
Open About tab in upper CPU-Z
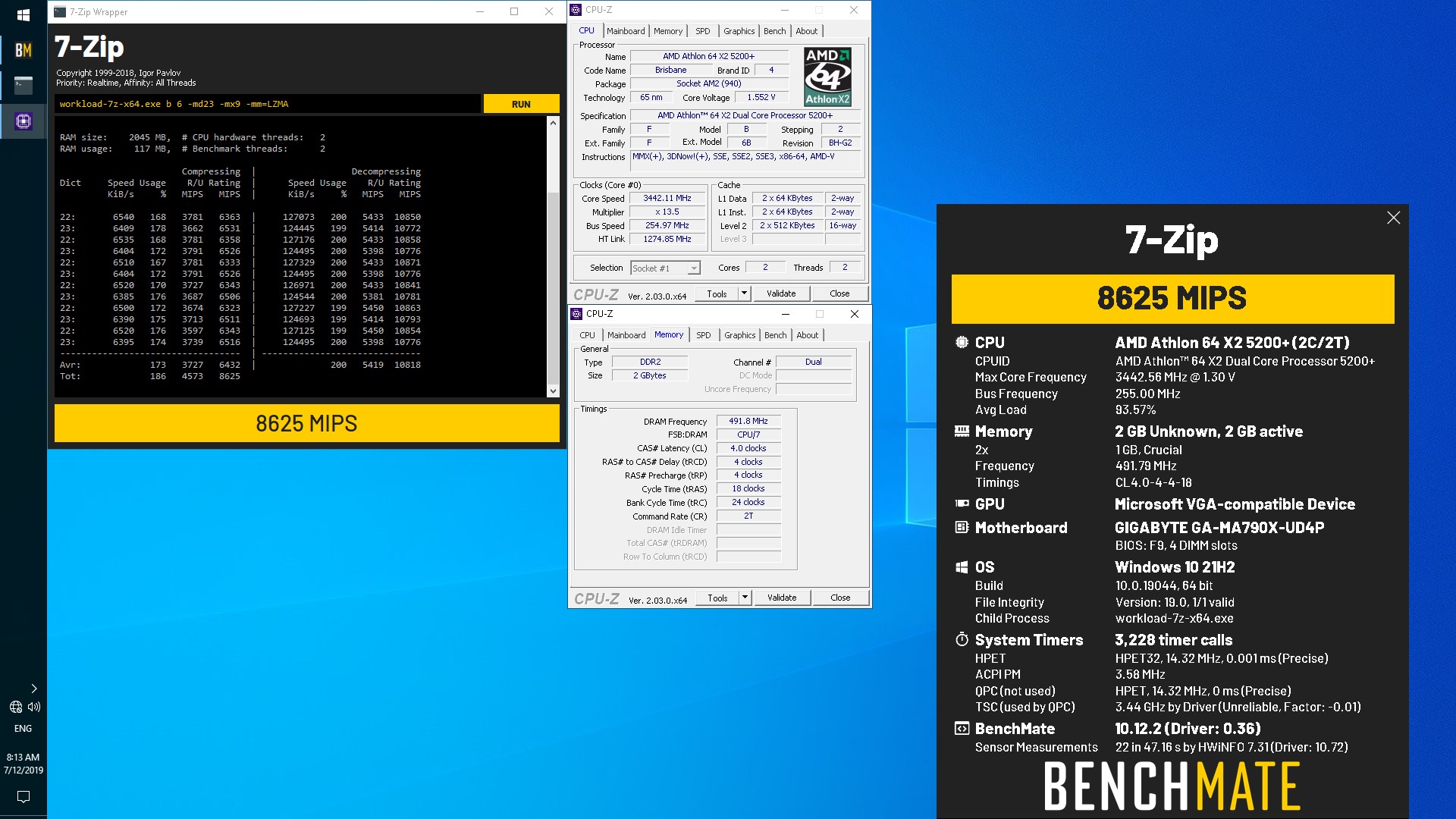coord(807,31)
